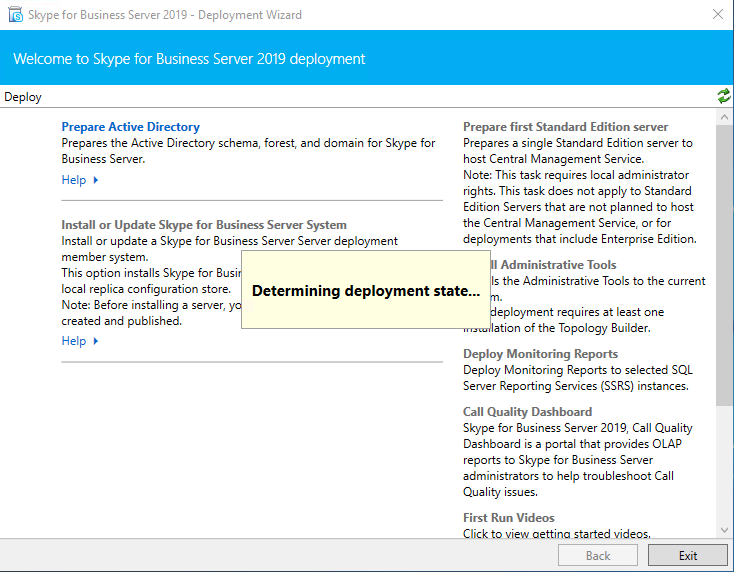
Task: Expand Help under Install or Update section
Action: [x=80, y=341]
